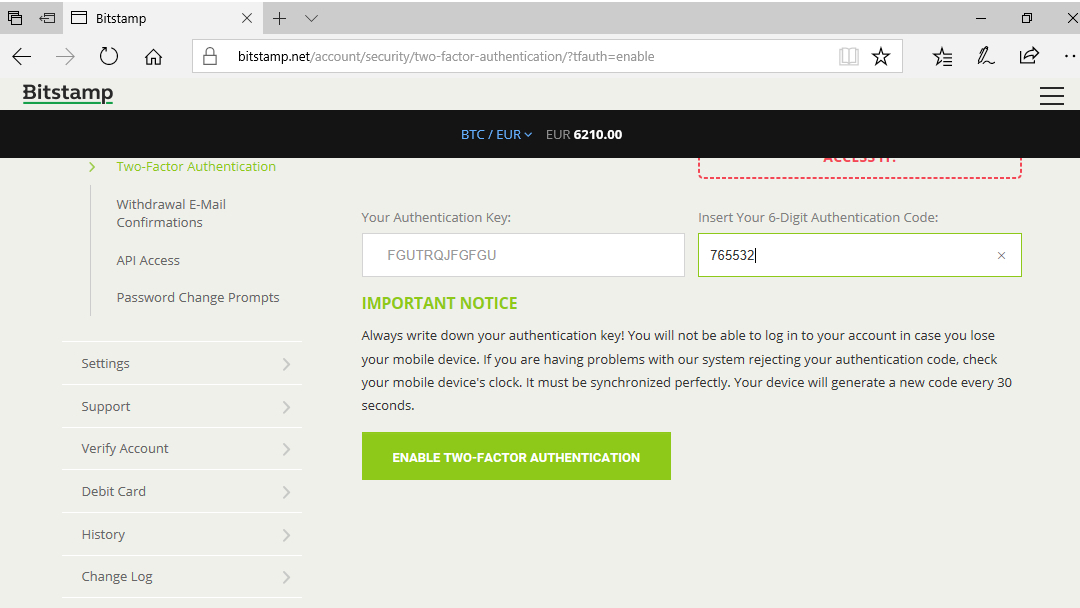Viewport: 1080px width, 608px height.
Task: Minimize the browser window
Action: [981, 19]
